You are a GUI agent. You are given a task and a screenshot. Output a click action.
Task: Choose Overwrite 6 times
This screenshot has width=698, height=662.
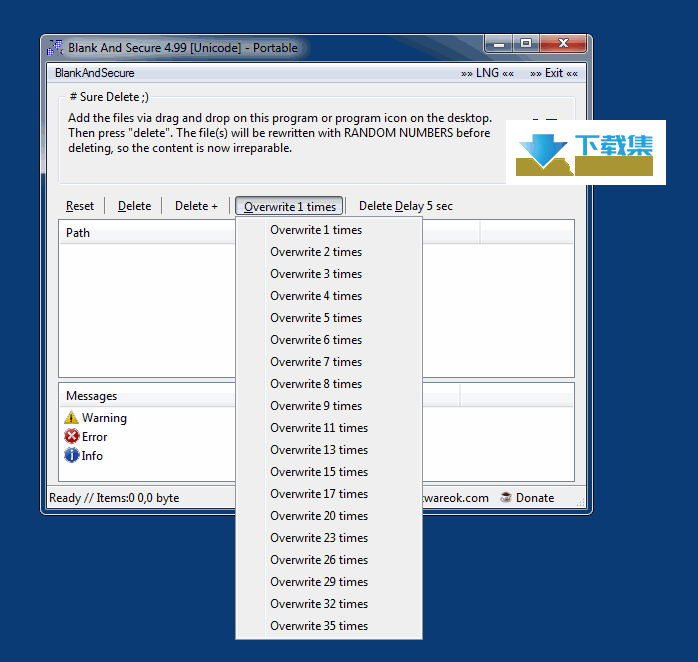(x=329, y=340)
